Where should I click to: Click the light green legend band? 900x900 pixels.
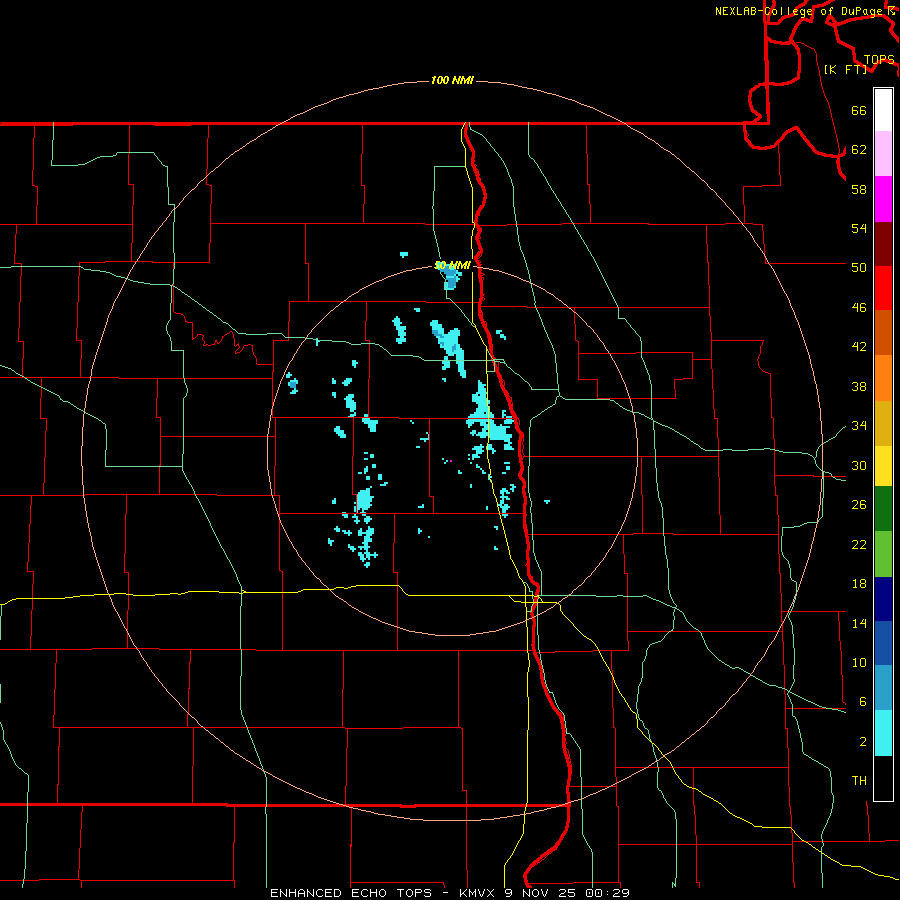click(883, 554)
